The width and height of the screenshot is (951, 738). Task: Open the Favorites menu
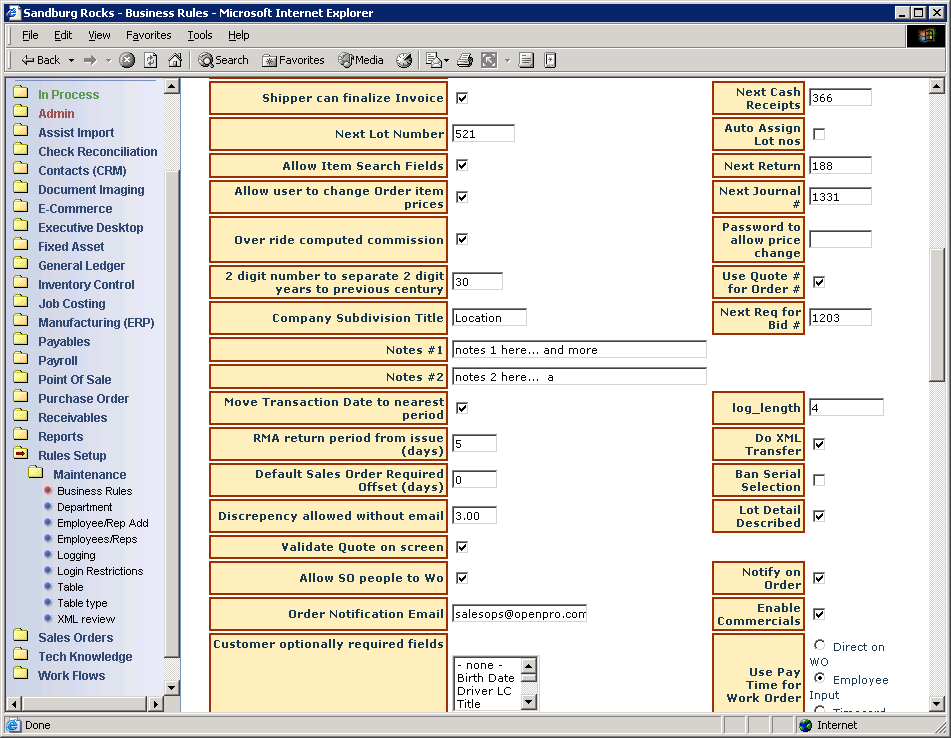click(148, 35)
